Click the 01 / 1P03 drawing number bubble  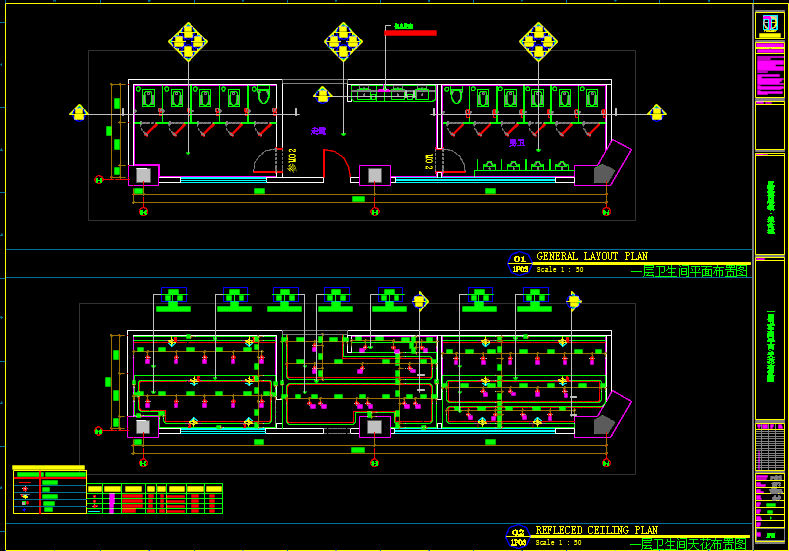[520, 263]
